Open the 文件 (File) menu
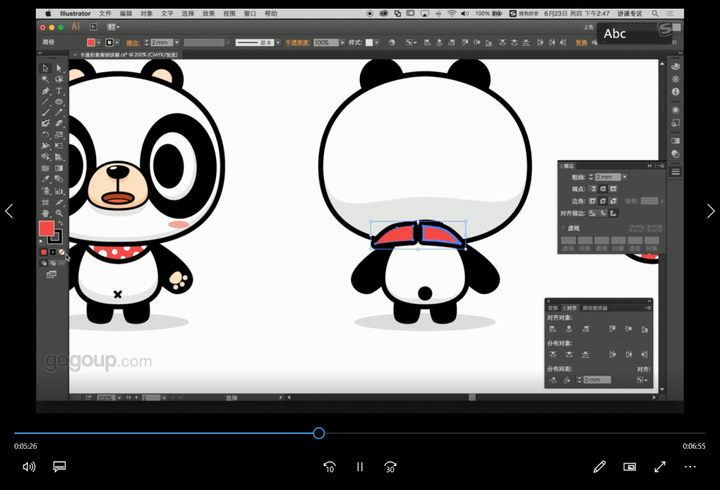This screenshot has height=490, width=720. 105,13
